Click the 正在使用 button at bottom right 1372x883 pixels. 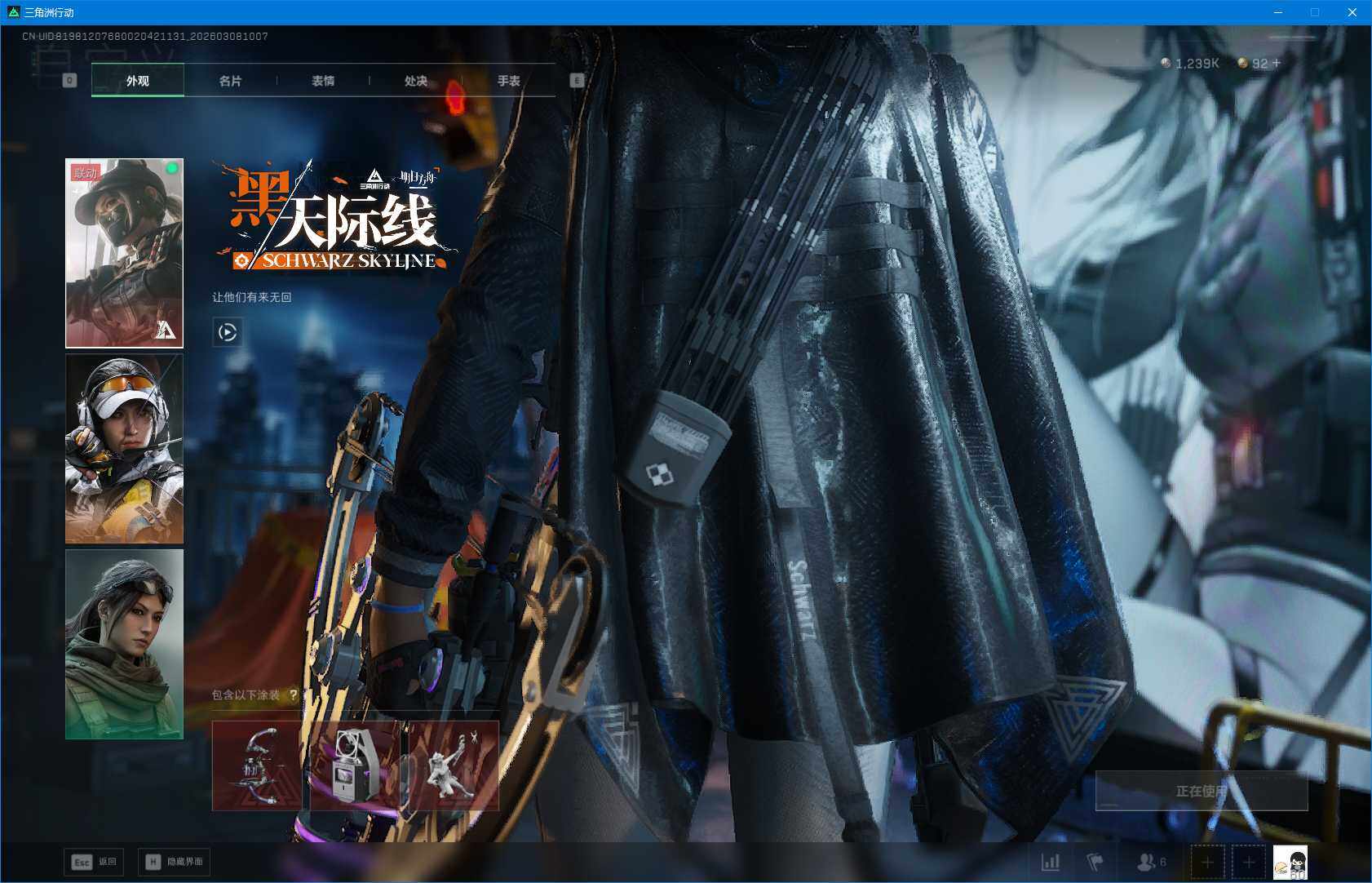click(x=1201, y=792)
